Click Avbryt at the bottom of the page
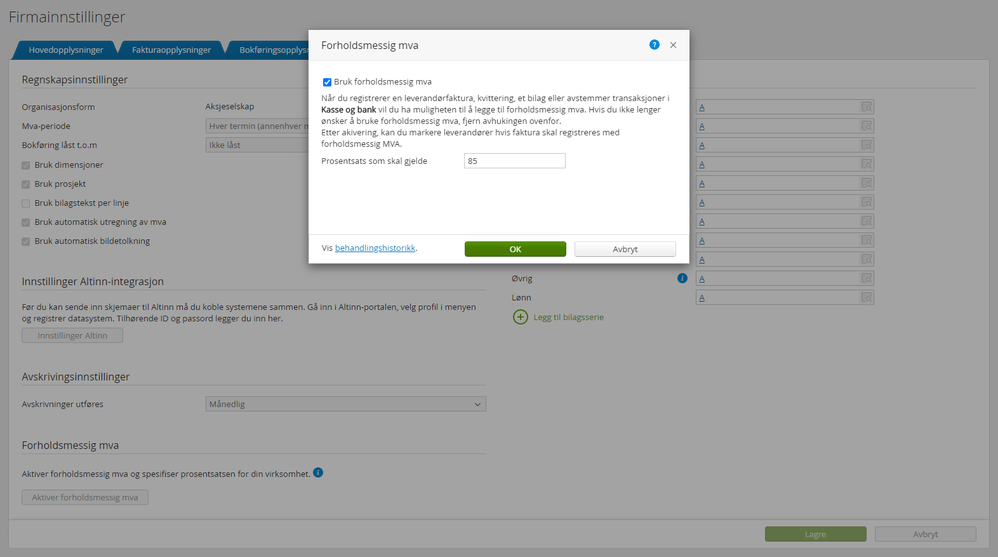This screenshot has height=557, width=998. pyautogui.click(x=925, y=534)
